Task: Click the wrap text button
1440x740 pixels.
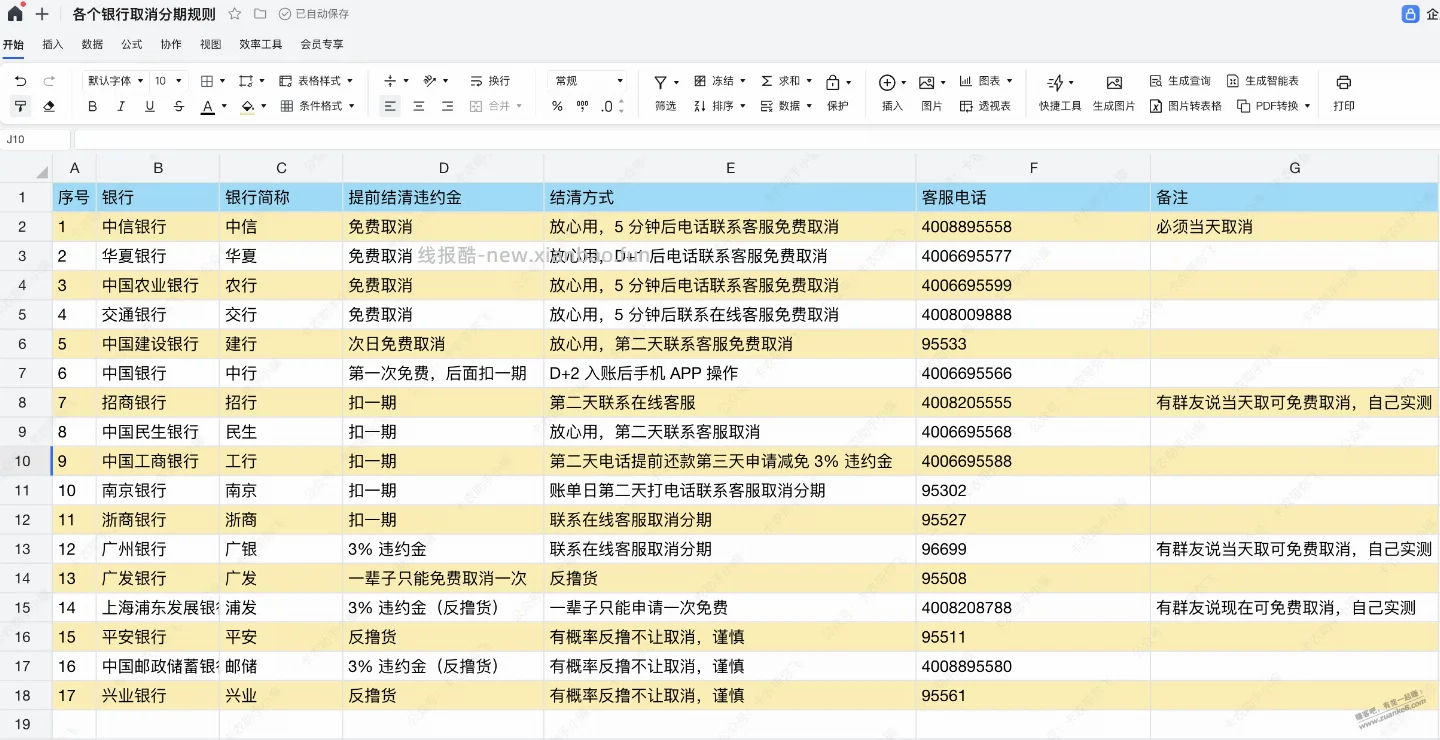Action: point(489,81)
